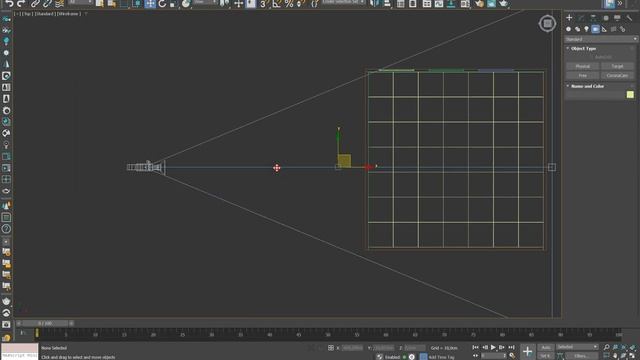
Task: Open the Curve Editor icon
Action: pos(439,4)
